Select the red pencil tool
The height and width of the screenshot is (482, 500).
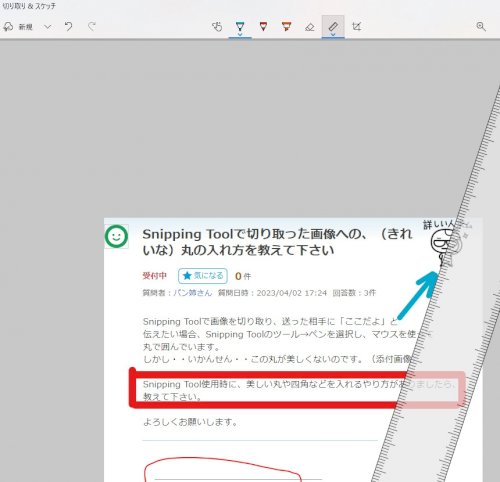pyautogui.click(x=263, y=26)
